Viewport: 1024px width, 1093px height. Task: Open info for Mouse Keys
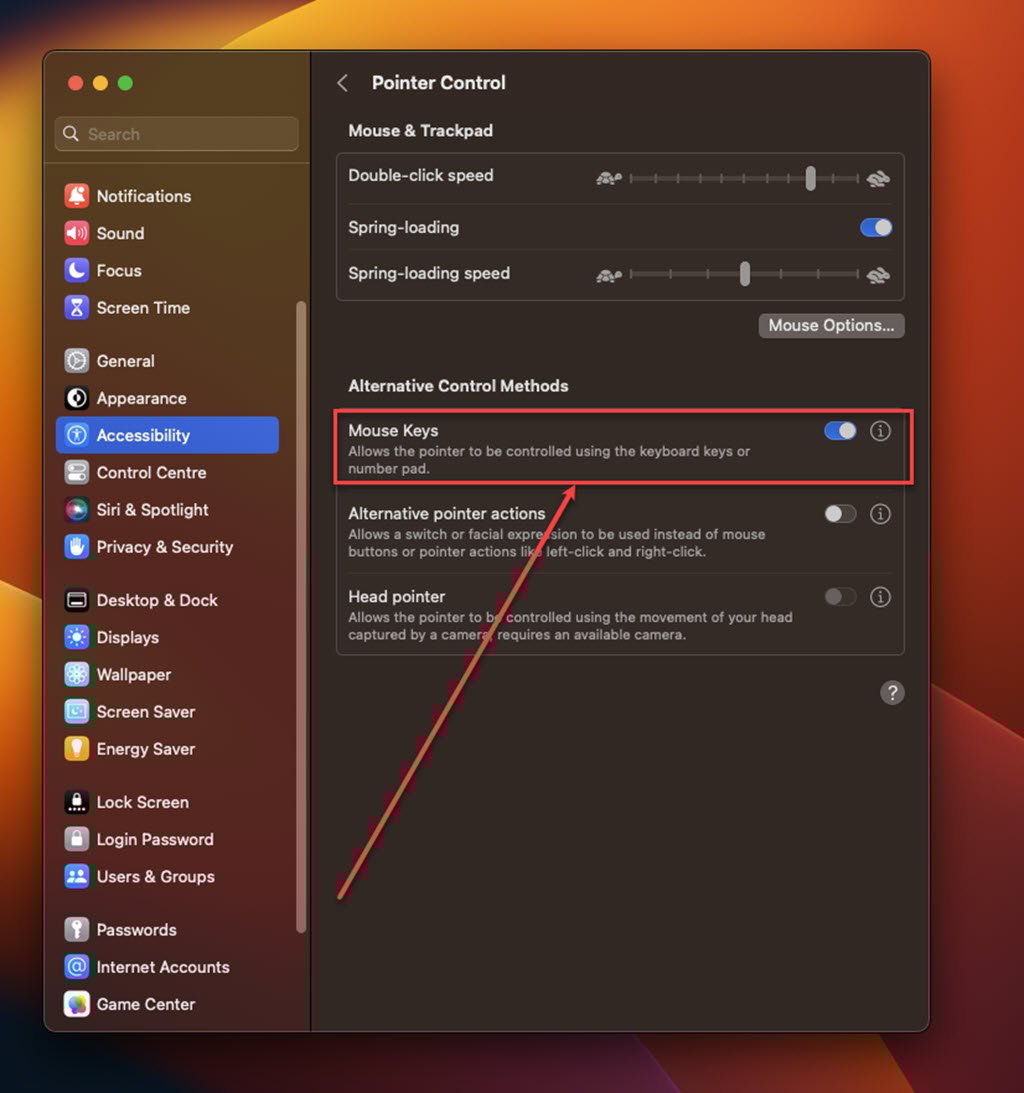point(880,431)
